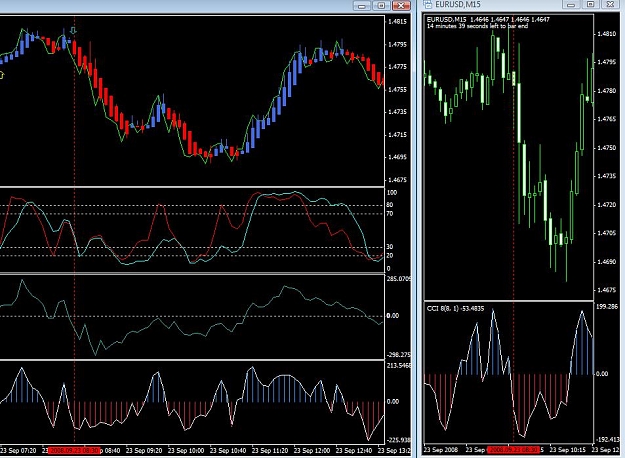Viewport: 625px width, 458px height.
Task: Click the red 2008.09.23 08:30 label in EURUSD,M15 window
Action: (513, 450)
